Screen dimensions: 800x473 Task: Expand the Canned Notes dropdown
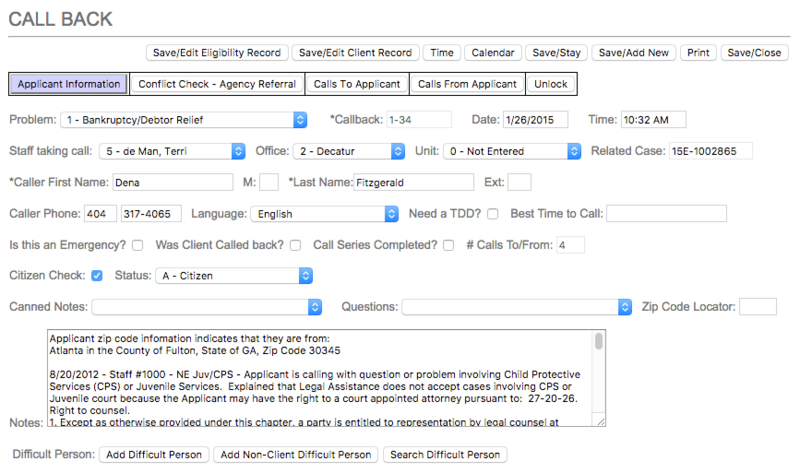(x=207, y=307)
